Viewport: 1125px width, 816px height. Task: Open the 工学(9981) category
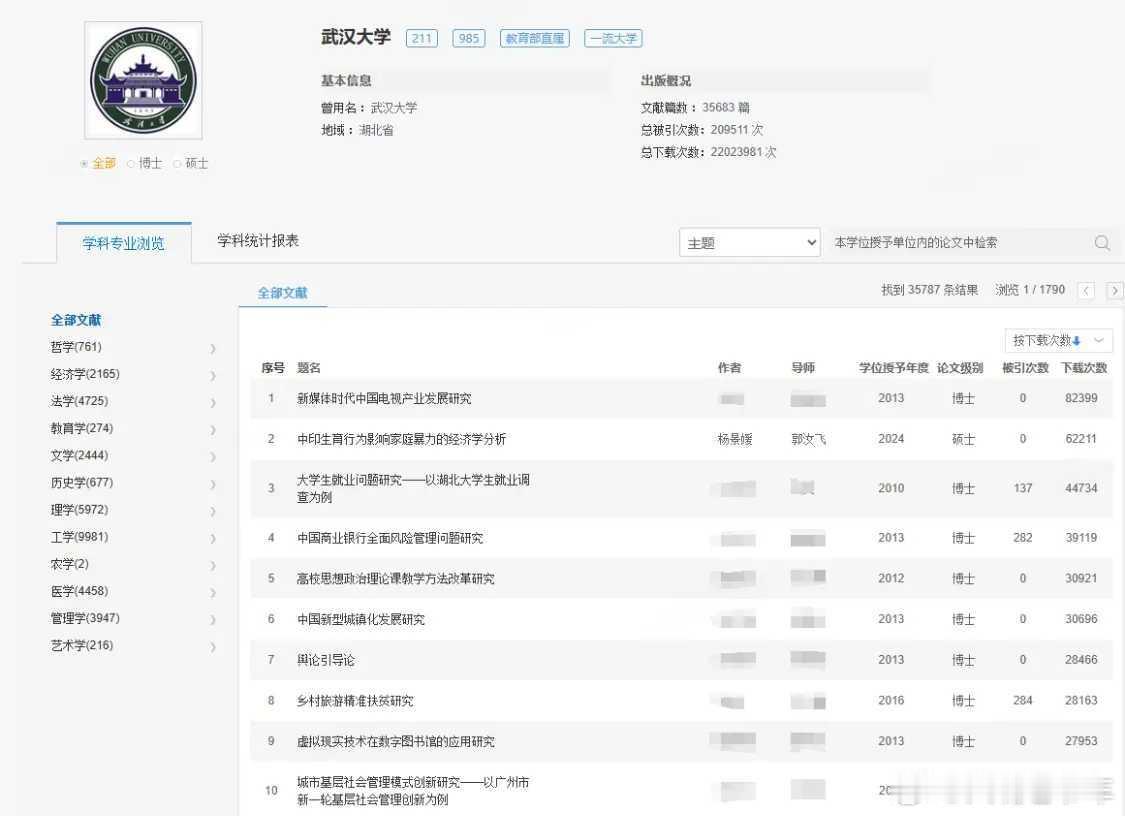point(79,537)
